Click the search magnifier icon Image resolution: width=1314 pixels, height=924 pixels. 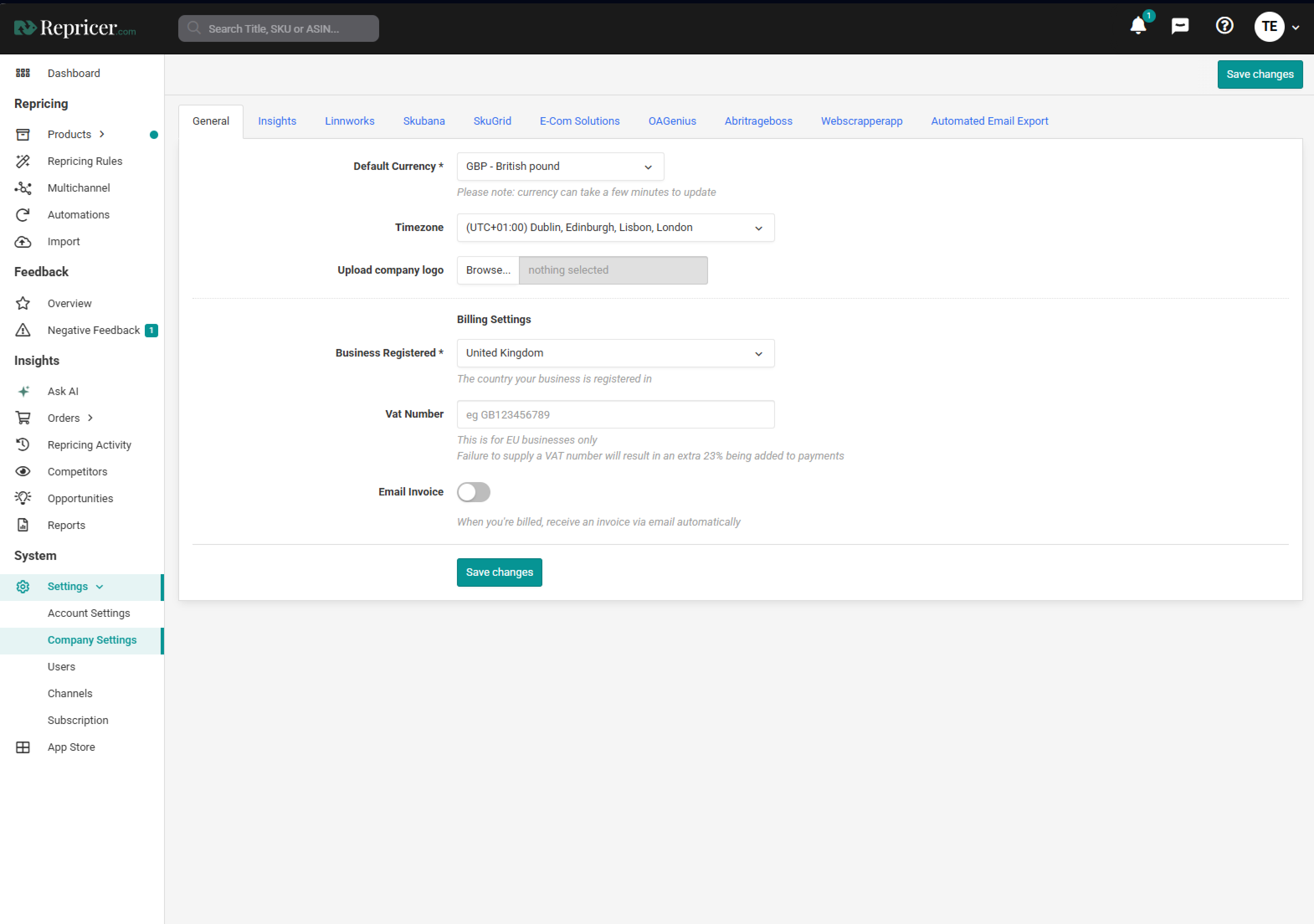pyautogui.click(x=194, y=28)
